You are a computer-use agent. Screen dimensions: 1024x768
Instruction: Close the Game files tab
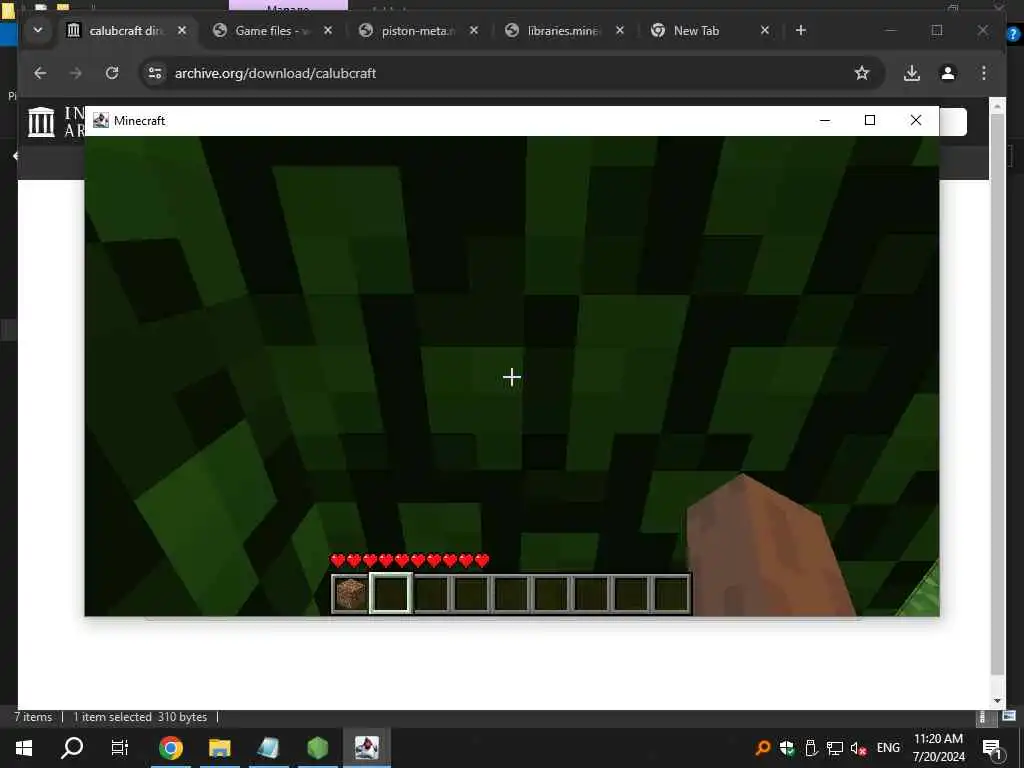tap(328, 30)
